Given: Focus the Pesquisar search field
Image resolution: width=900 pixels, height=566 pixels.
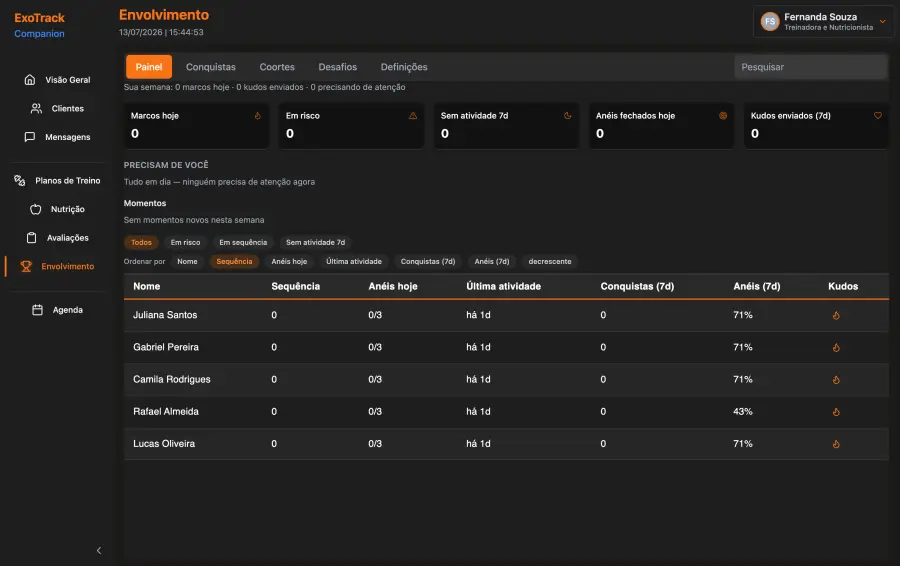Looking at the screenshot, I should pos(811,67).
